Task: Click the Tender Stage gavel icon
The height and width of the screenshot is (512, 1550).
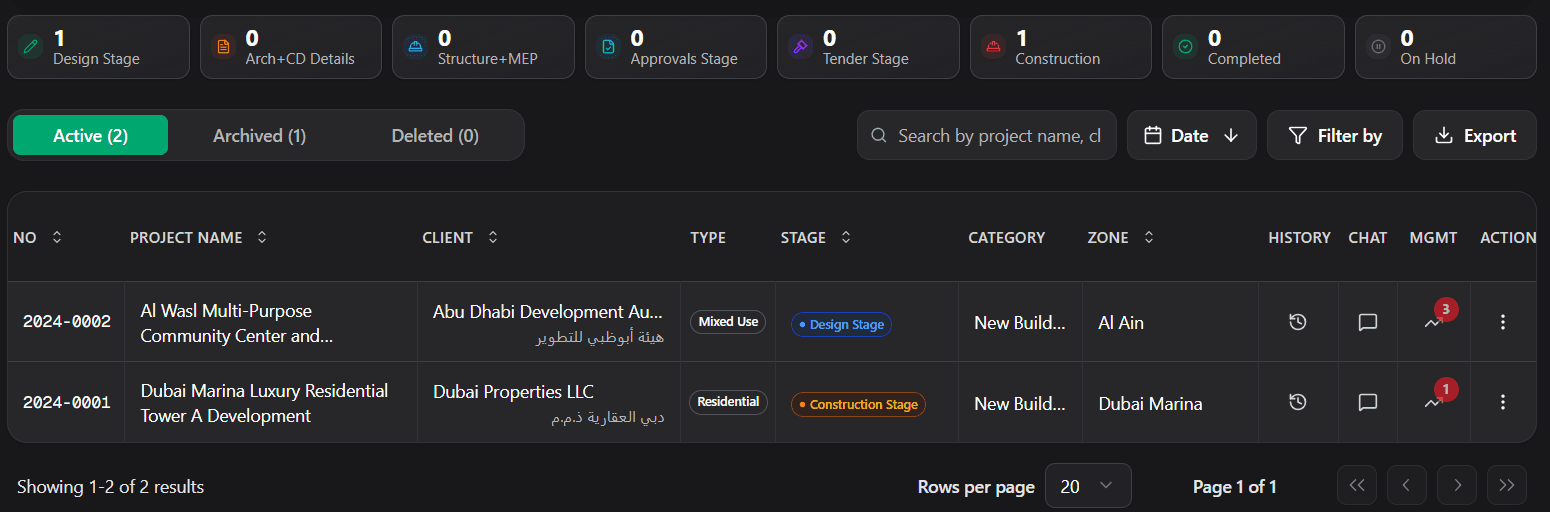Action: coord(800,46)
